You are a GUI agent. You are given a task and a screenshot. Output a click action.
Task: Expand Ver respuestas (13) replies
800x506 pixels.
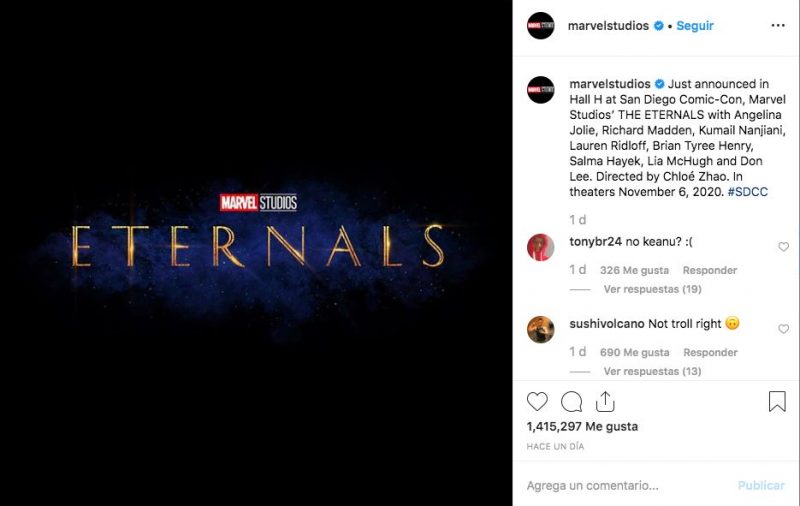tap(653, 371)
